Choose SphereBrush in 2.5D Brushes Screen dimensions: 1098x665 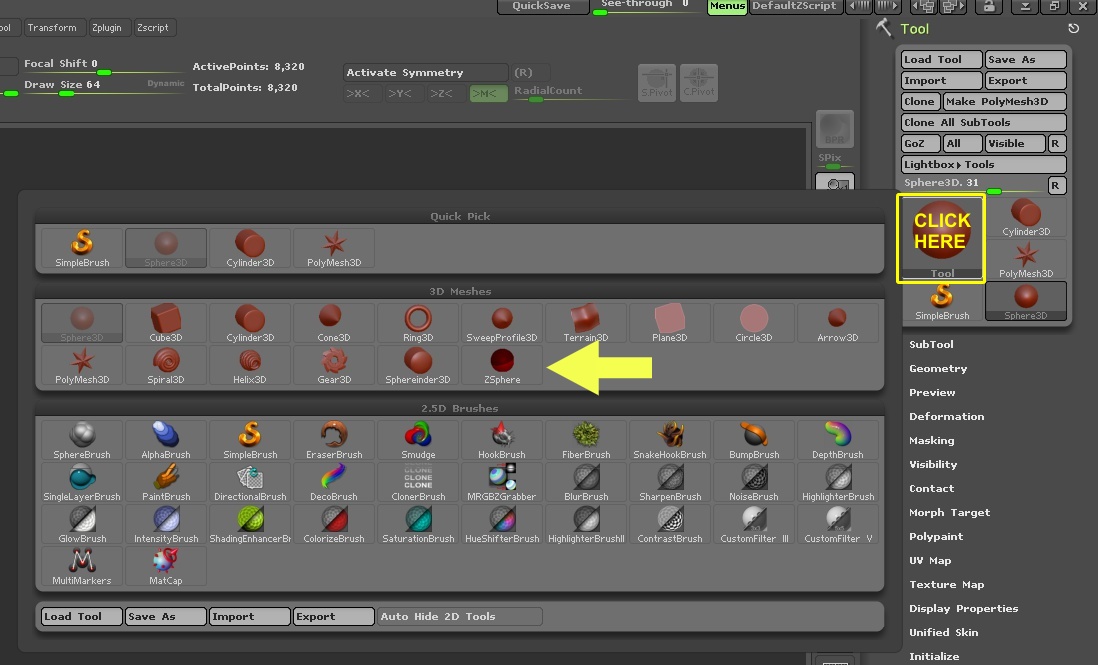(82, 440)
